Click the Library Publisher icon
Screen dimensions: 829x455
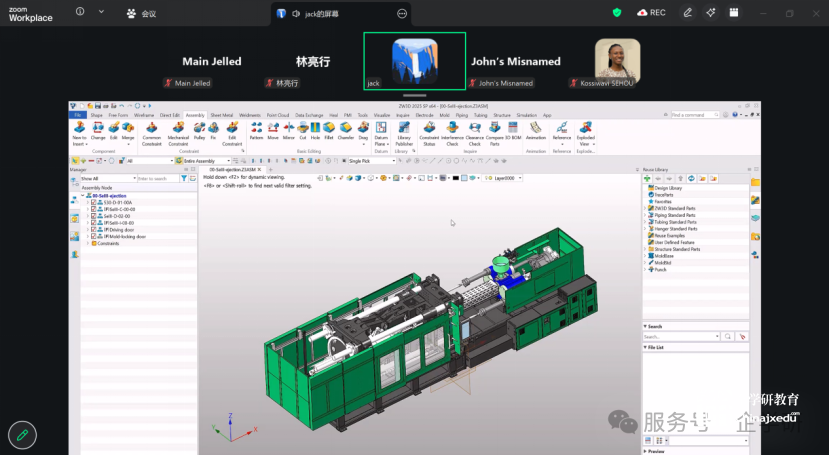(x=404, y=132)
